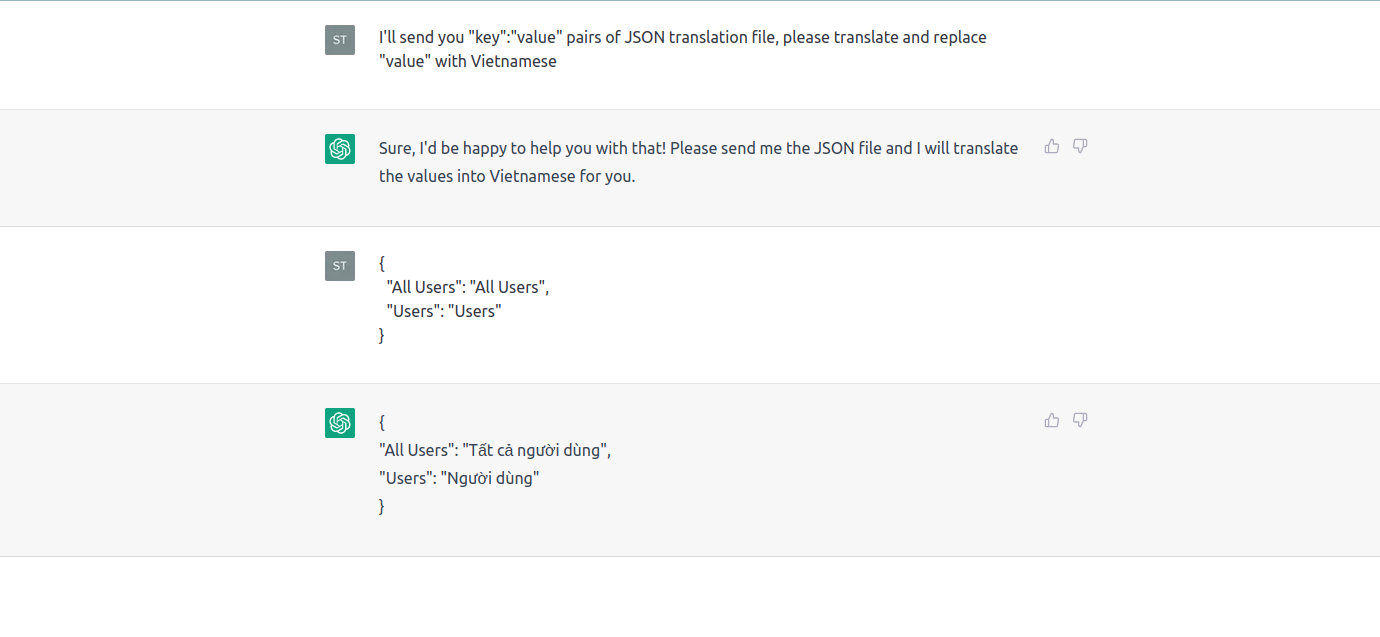Like the translated Vietnamese JSON response

1052,420
